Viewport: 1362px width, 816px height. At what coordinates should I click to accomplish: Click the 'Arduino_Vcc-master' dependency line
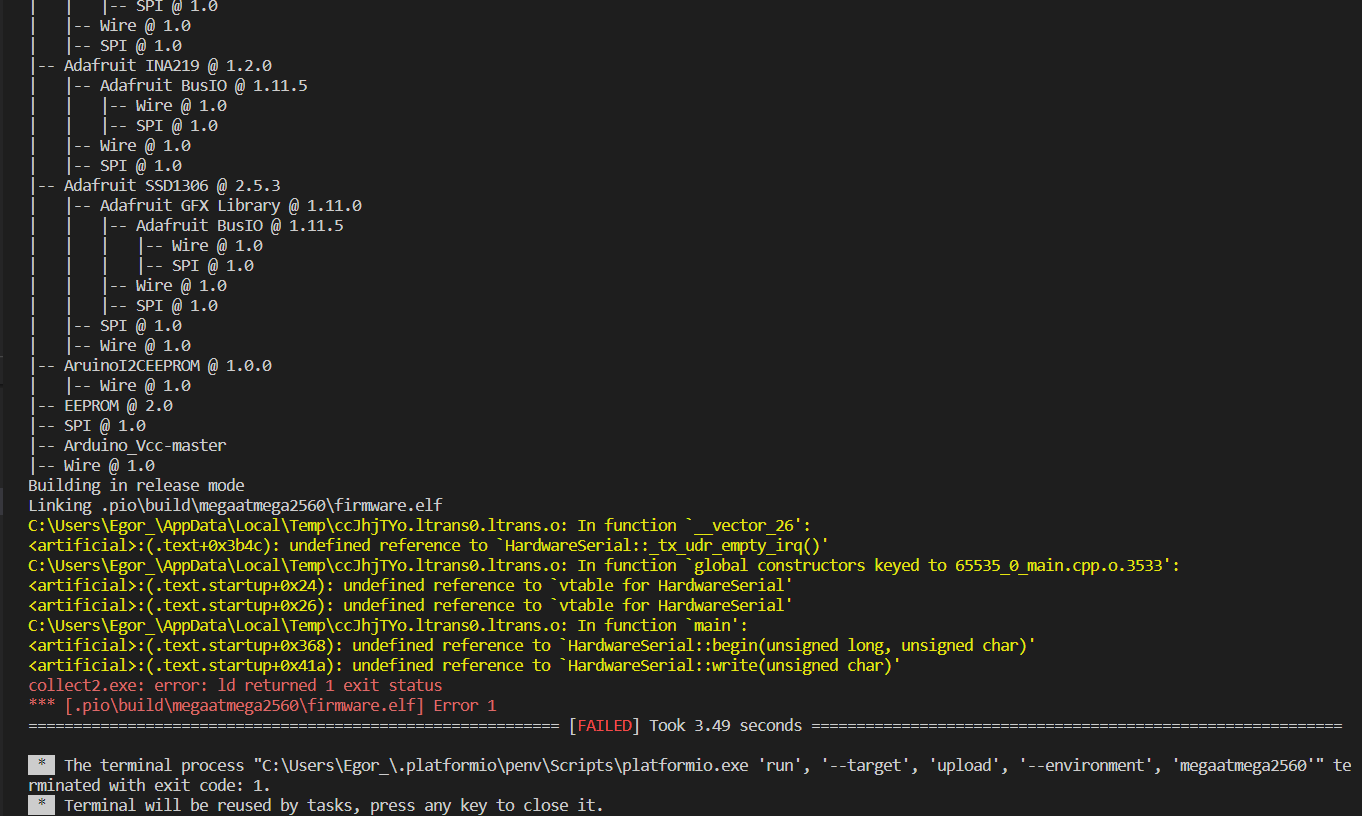(145, 445)
